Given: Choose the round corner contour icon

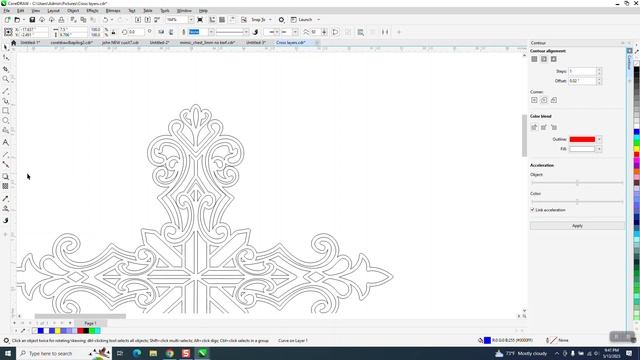Looking at the screenshot, I should coord(544,100).
